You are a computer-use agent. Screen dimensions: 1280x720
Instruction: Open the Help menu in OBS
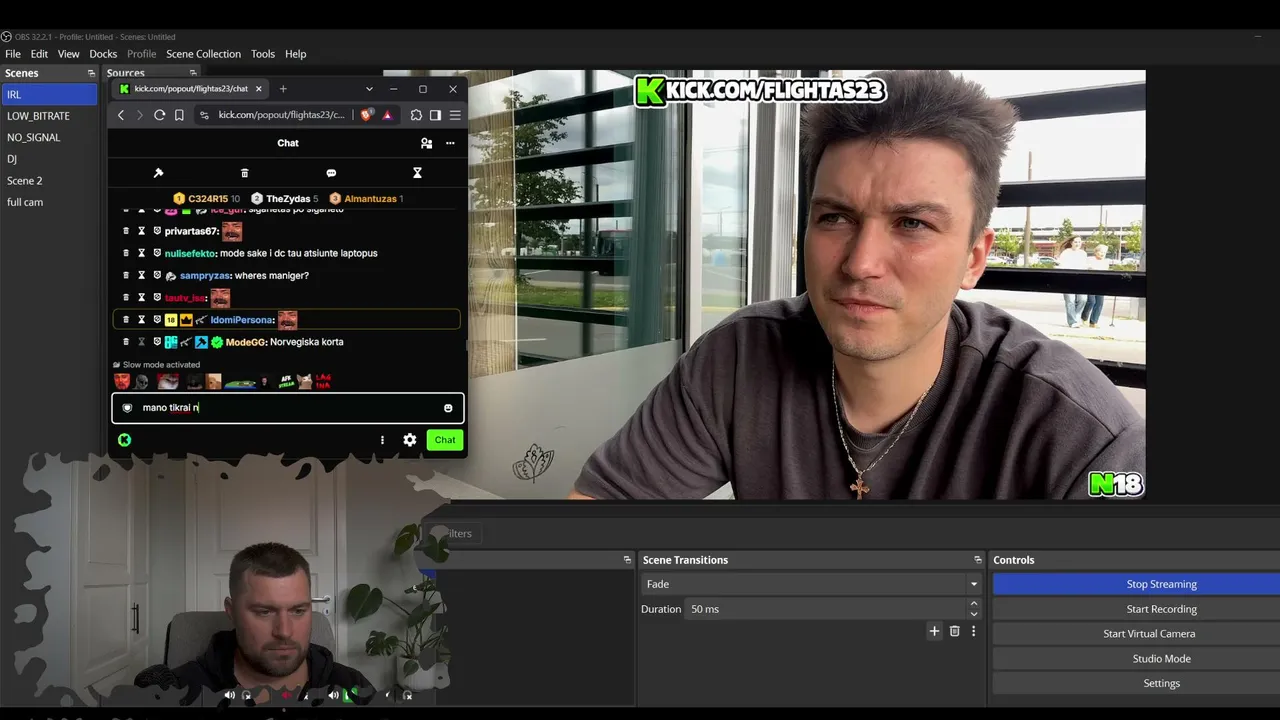click(295, 54)
